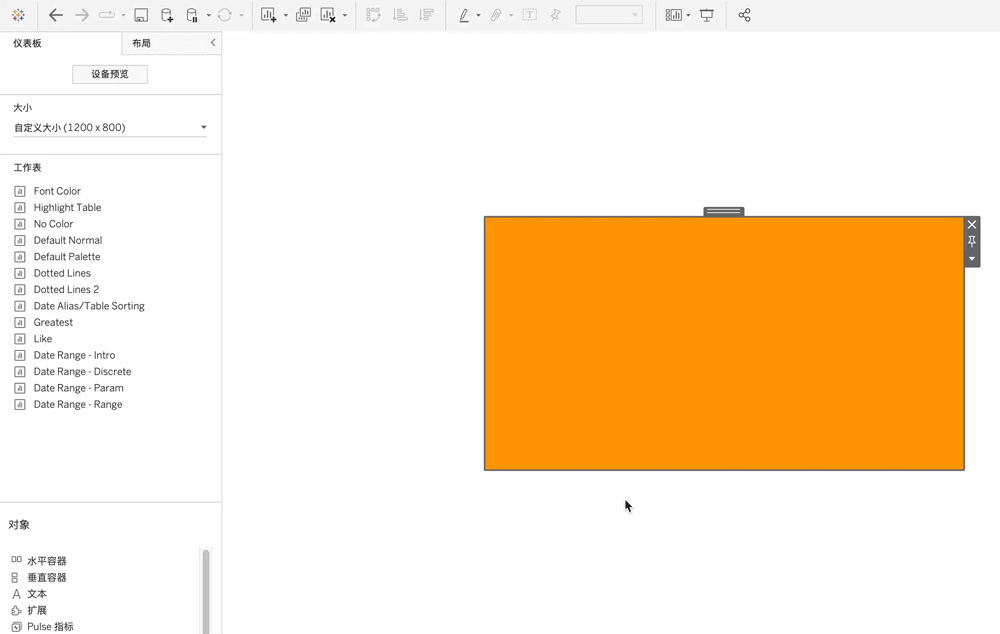The height and width of the screenshot is (634, 1000).
Task: Click the Share icon
Action: (744, 15)
